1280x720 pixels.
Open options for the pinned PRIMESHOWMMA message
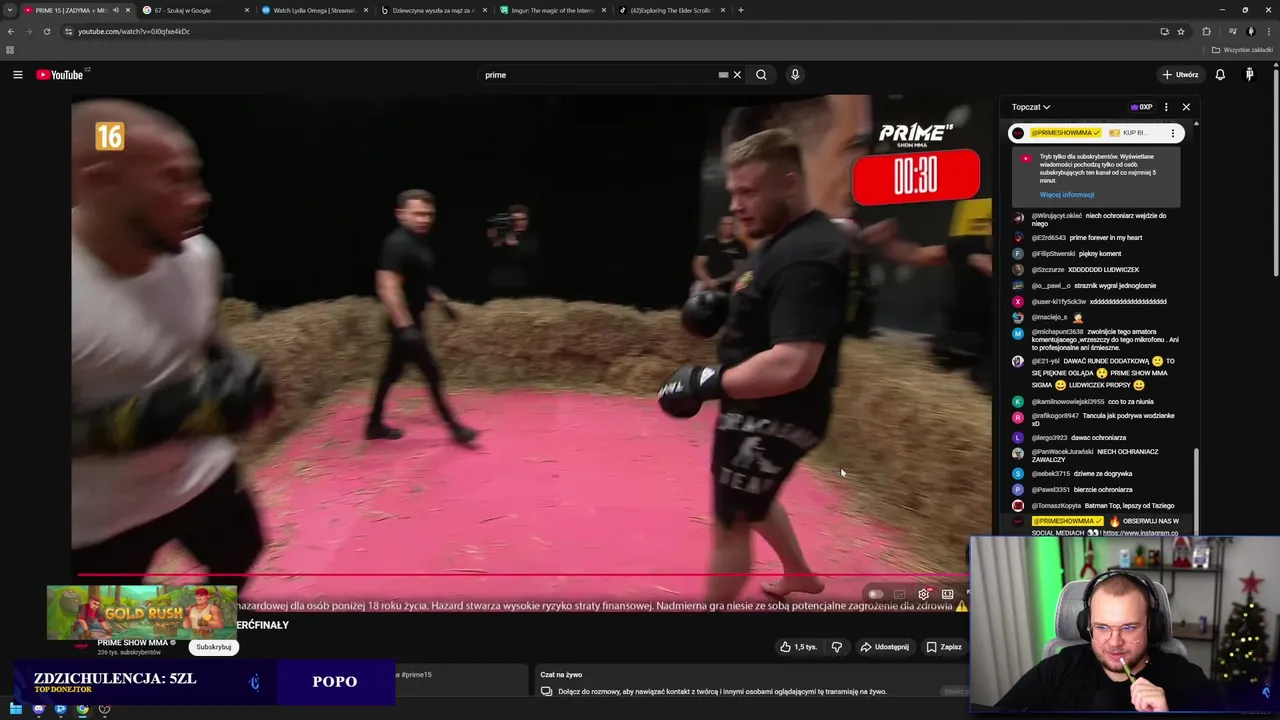point(1173,133)
